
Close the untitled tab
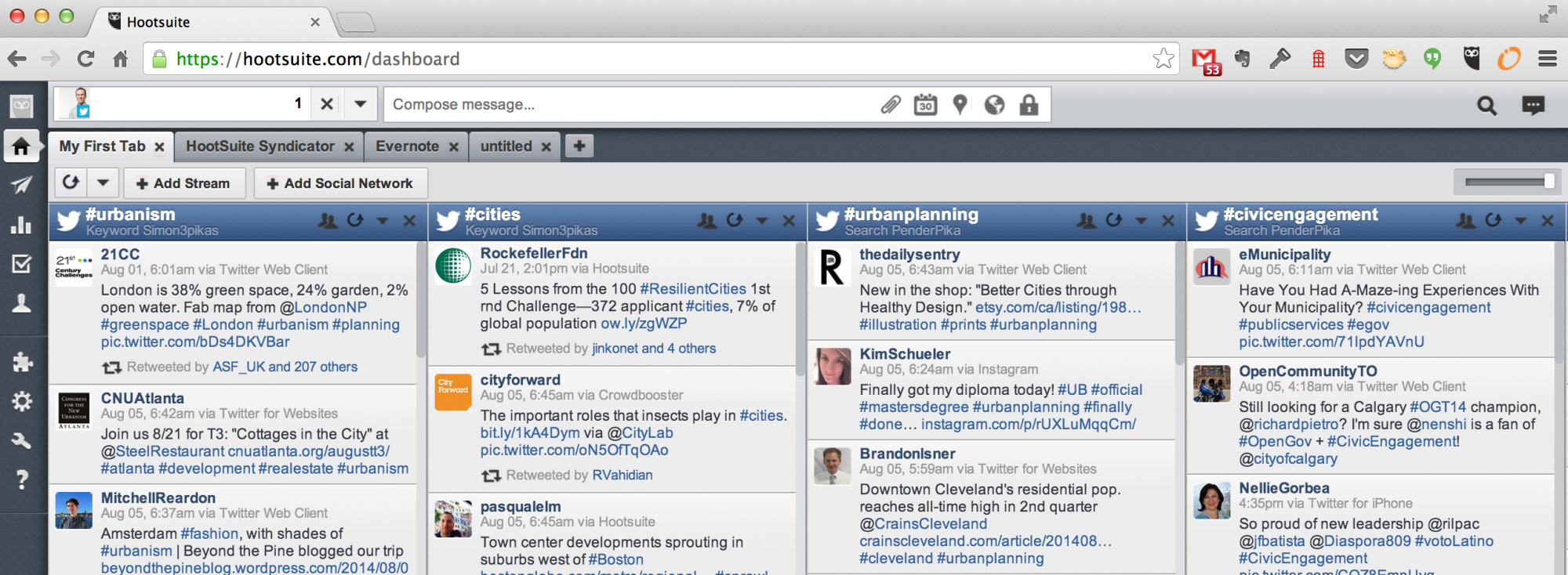pos(546,147)
